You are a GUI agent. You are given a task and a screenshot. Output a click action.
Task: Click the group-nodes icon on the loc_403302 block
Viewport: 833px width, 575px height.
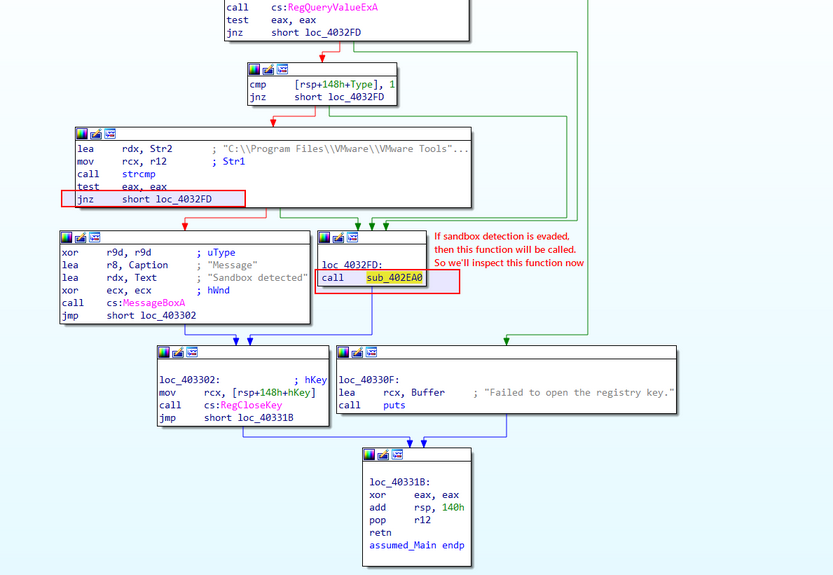pyautogui.click(x=192, y=352)
